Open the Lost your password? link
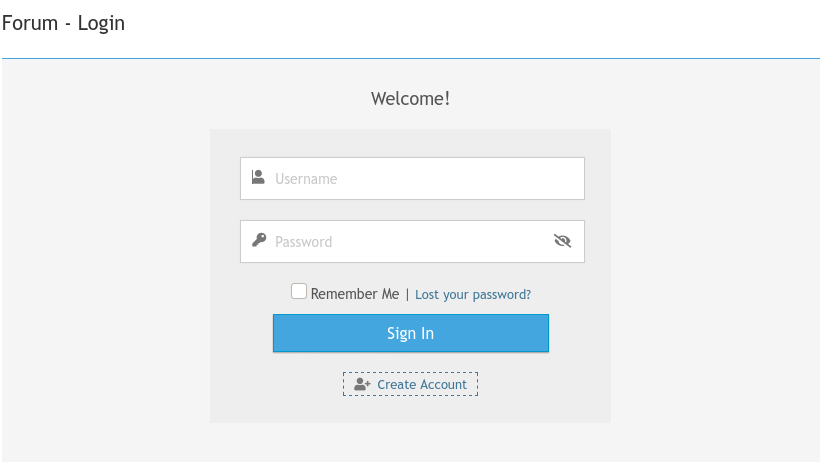This screenshot has width=825, height=462. coord(473,294)
